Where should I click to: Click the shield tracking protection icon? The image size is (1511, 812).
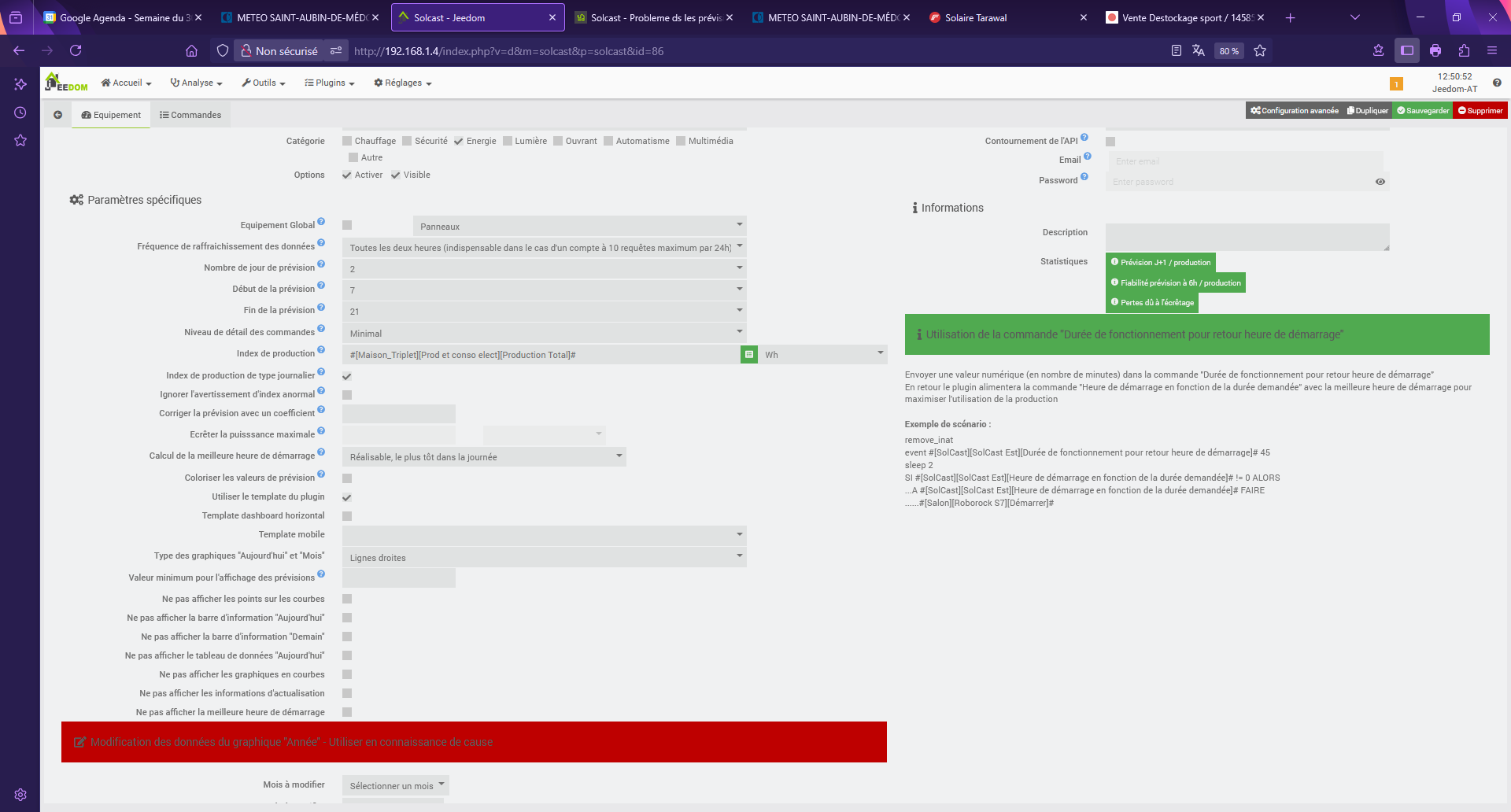pos(223,50)
